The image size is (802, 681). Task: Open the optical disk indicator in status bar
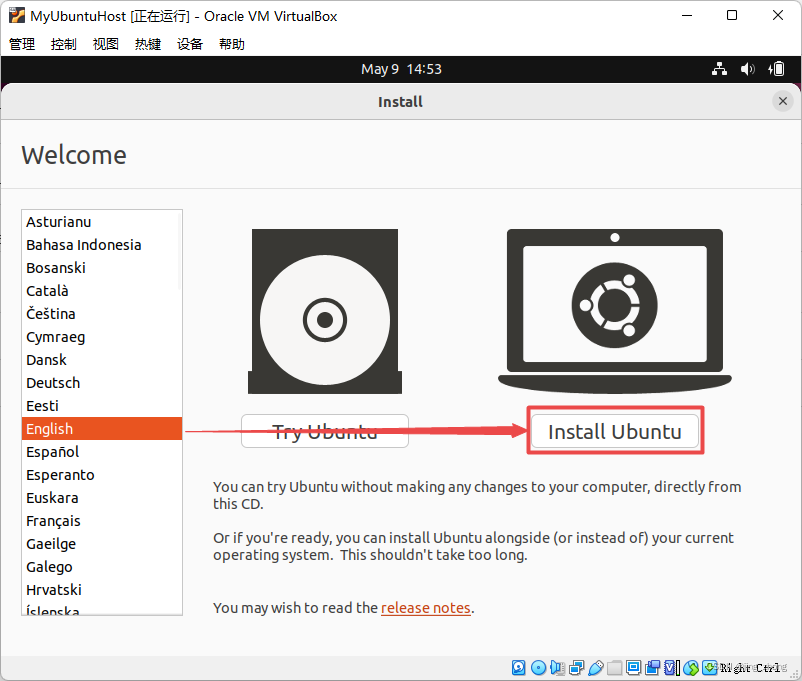(539, 668)
